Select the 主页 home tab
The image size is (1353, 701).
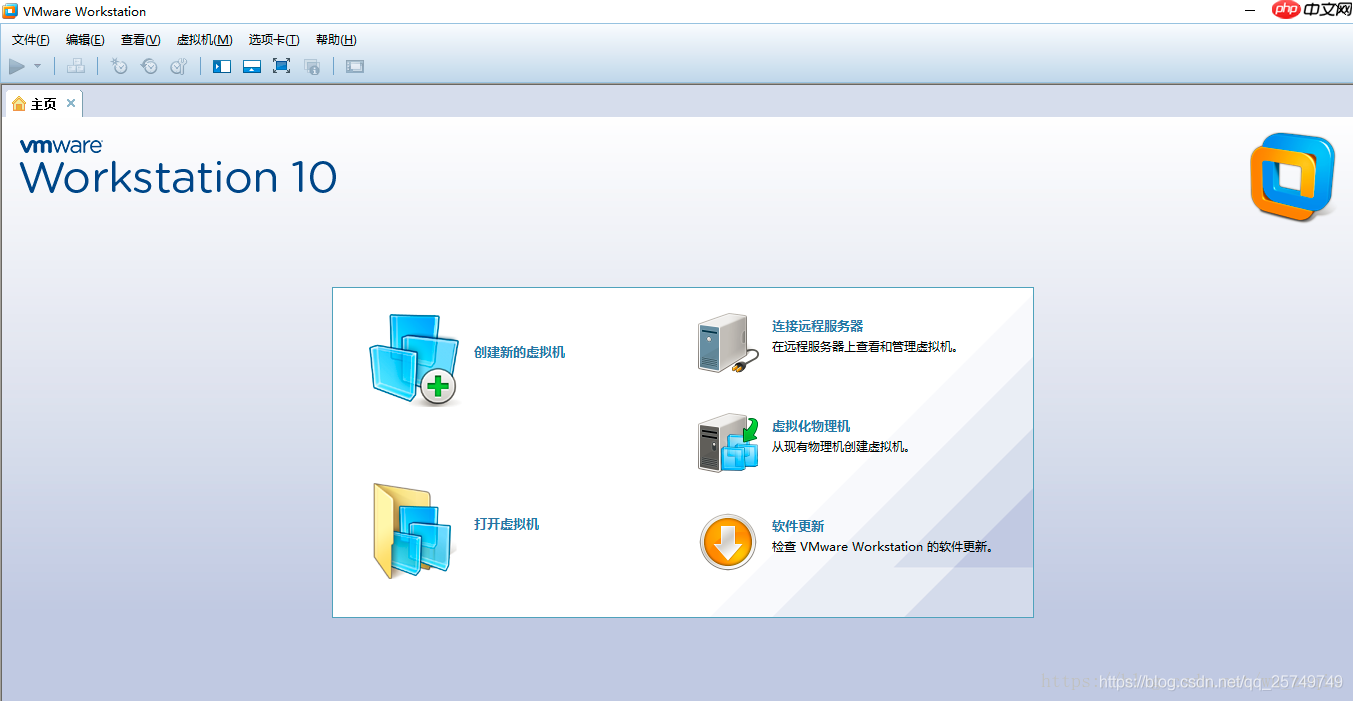click(44, 104)
